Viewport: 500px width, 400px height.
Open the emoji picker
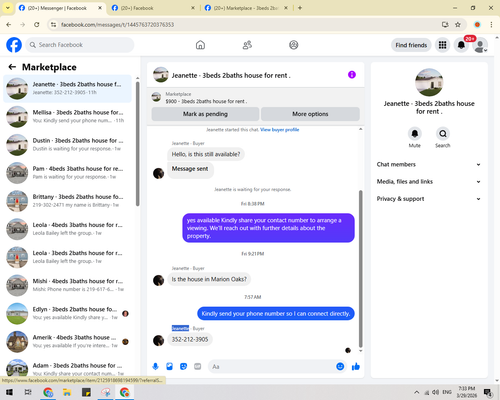click(x=340, y=367)
